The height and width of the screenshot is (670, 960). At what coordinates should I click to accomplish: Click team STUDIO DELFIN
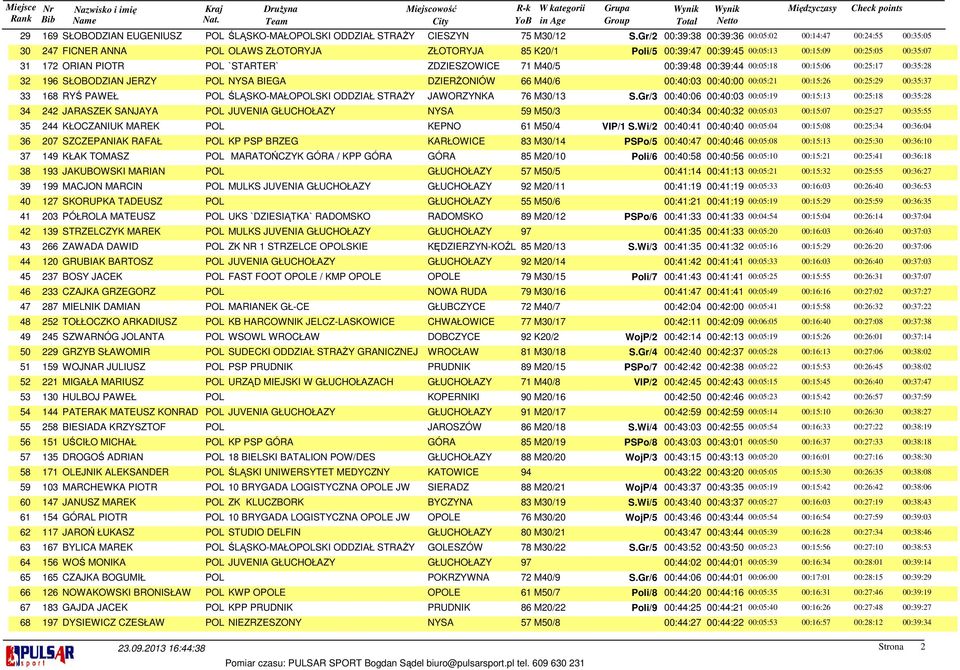tap(264, 532)
